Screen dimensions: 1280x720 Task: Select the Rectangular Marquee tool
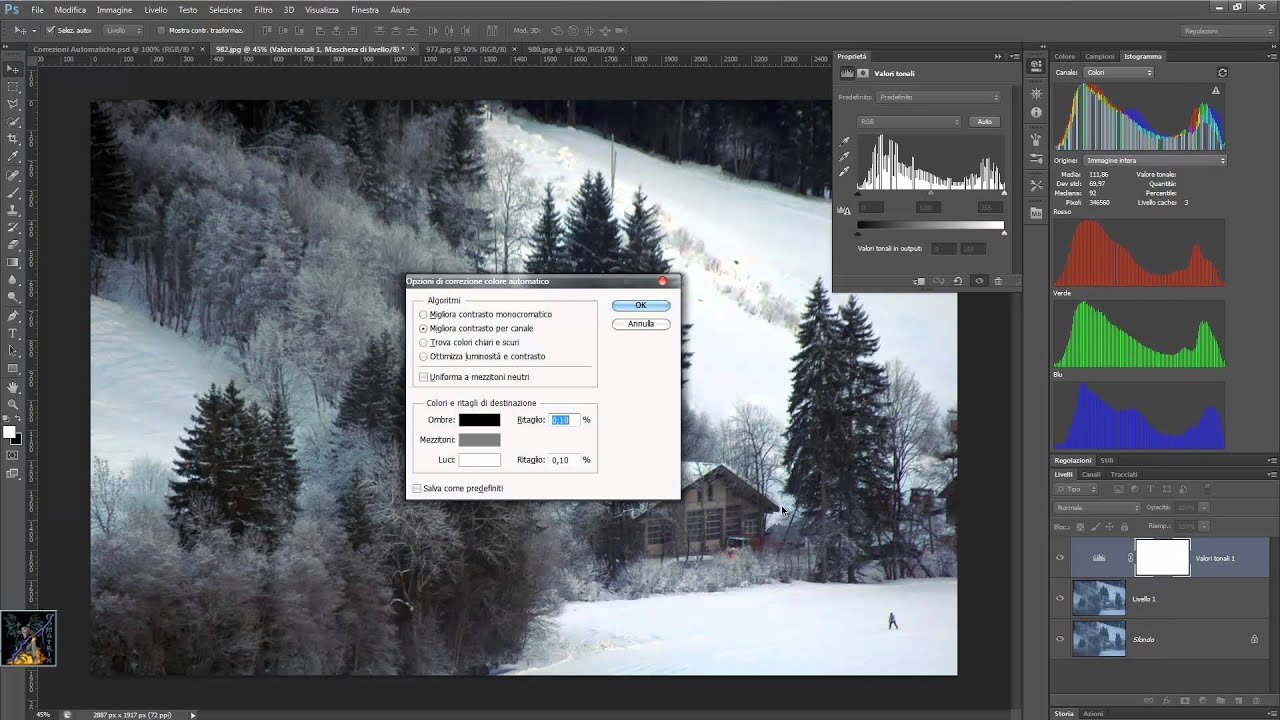pos(13,87)
